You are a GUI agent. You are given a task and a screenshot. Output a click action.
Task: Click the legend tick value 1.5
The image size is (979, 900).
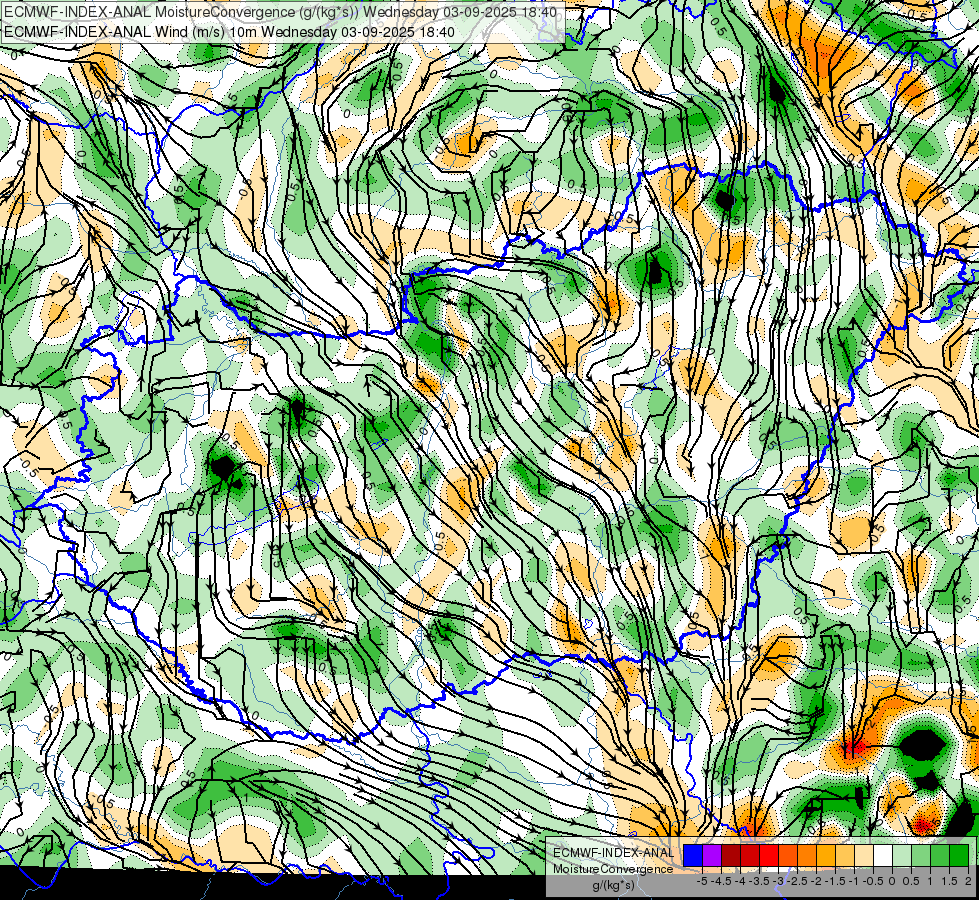pyautogui.click(x=949, y=881)
